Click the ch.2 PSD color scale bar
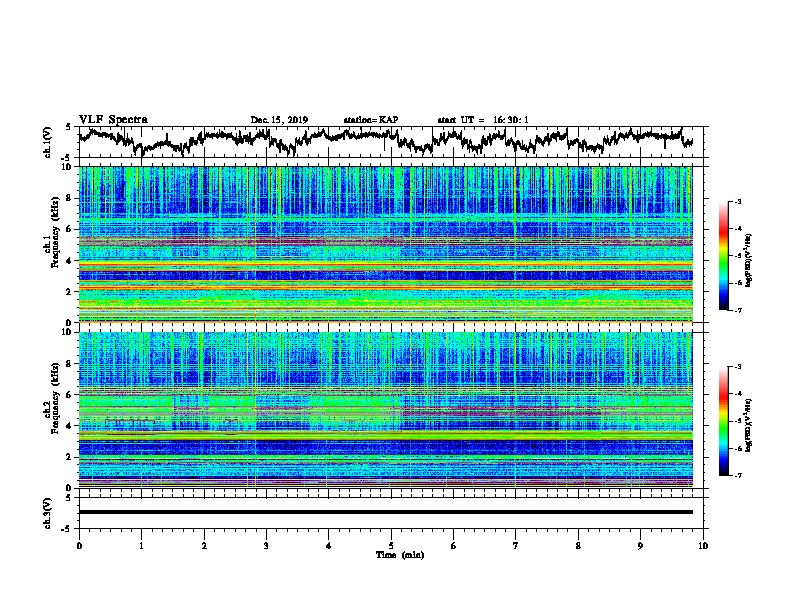792x612 pixels. [x=723, y=421]
